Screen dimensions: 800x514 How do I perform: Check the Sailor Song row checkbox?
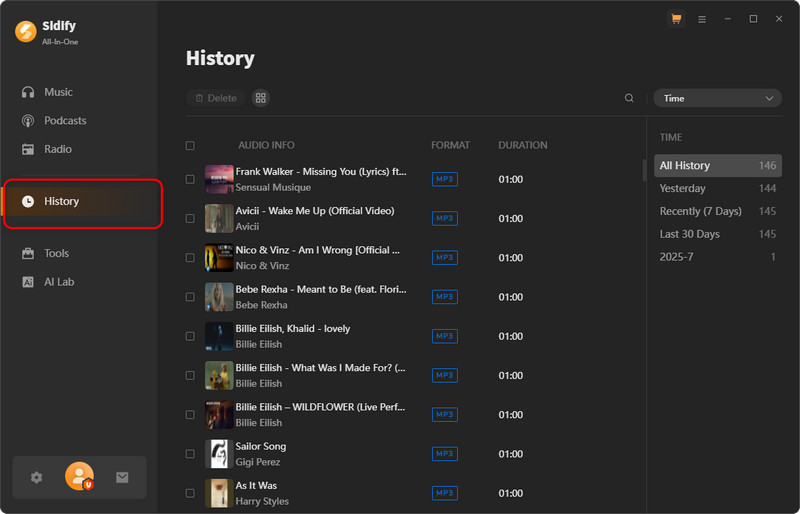point(190,455)
